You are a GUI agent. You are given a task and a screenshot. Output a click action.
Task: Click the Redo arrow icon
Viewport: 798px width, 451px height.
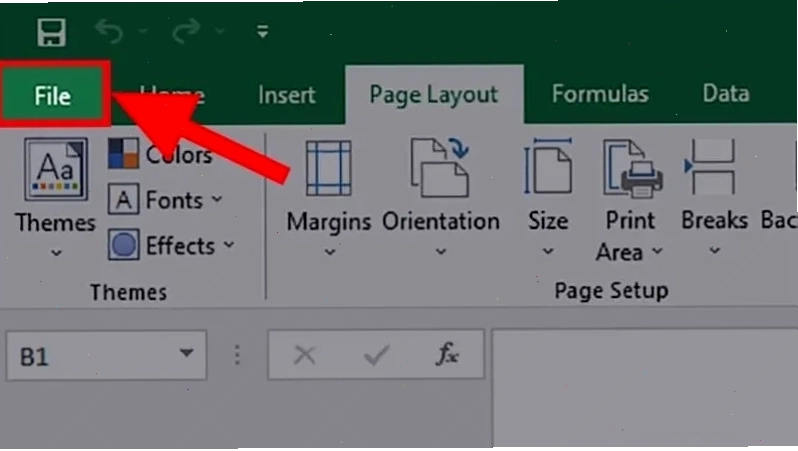(x=186, y=31)
